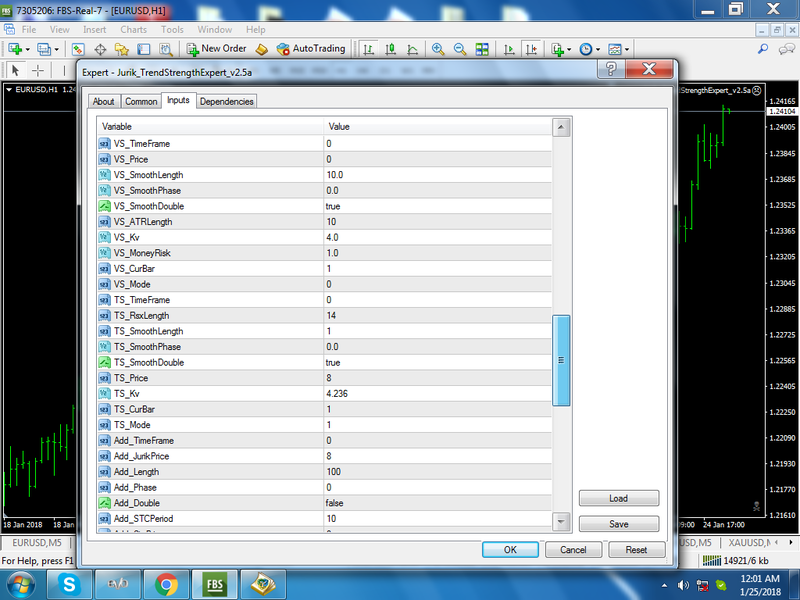This screenshot has width=800, height=600.
Task: Switch to the EURUSD,M5 chart tab
Action: [x=37, y=542]
